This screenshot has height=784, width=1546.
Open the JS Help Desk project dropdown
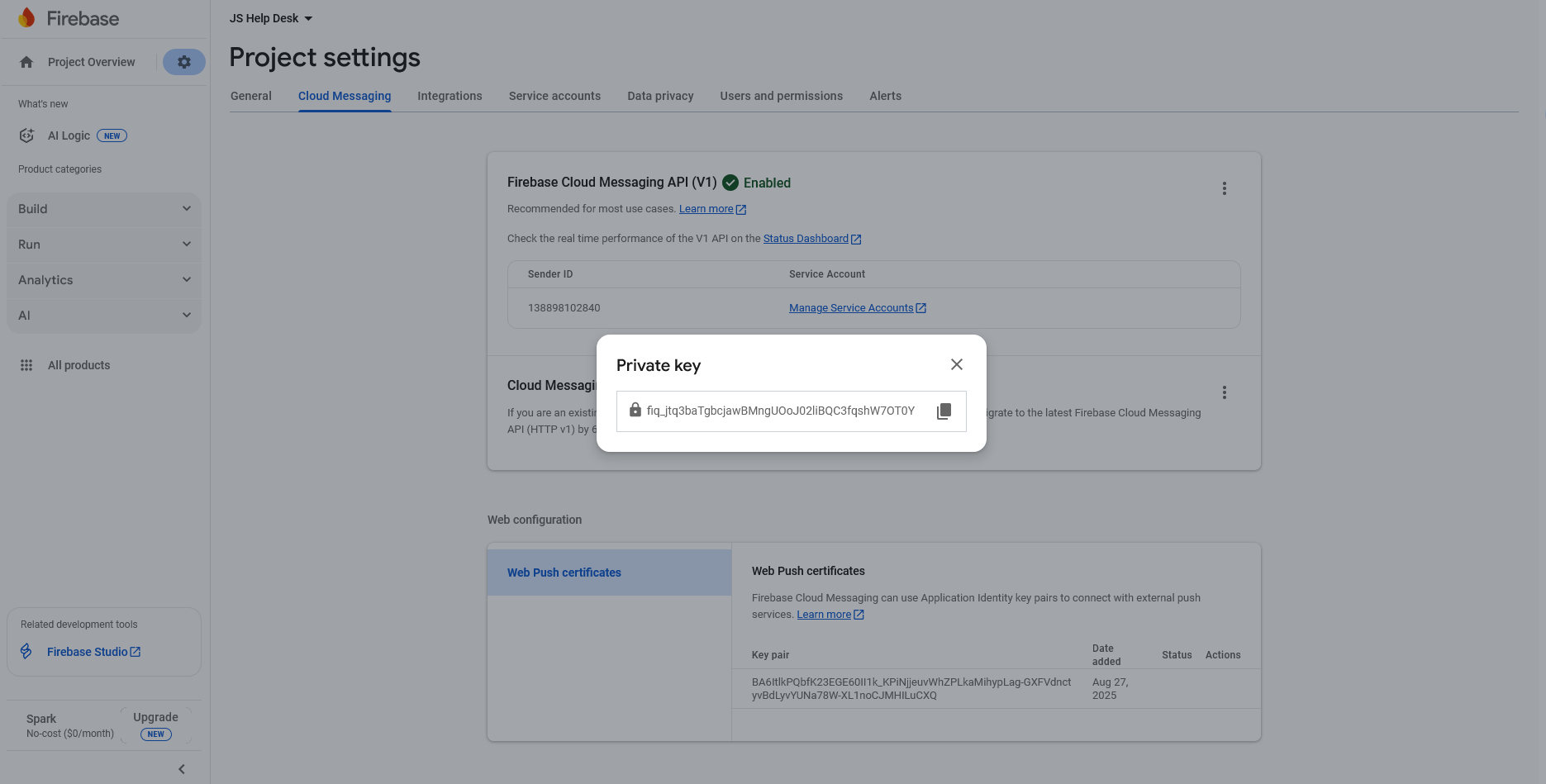[271, 18]
